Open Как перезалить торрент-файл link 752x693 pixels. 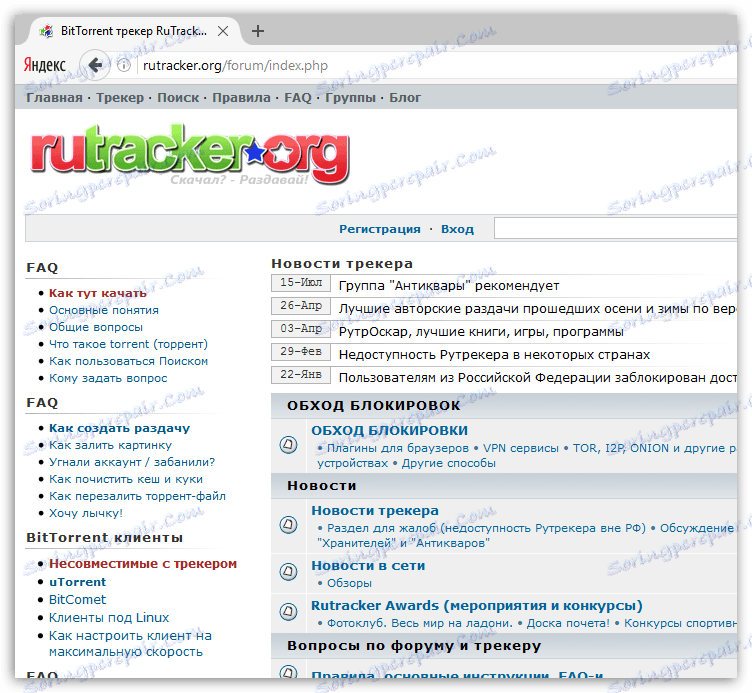pos(137,496)
